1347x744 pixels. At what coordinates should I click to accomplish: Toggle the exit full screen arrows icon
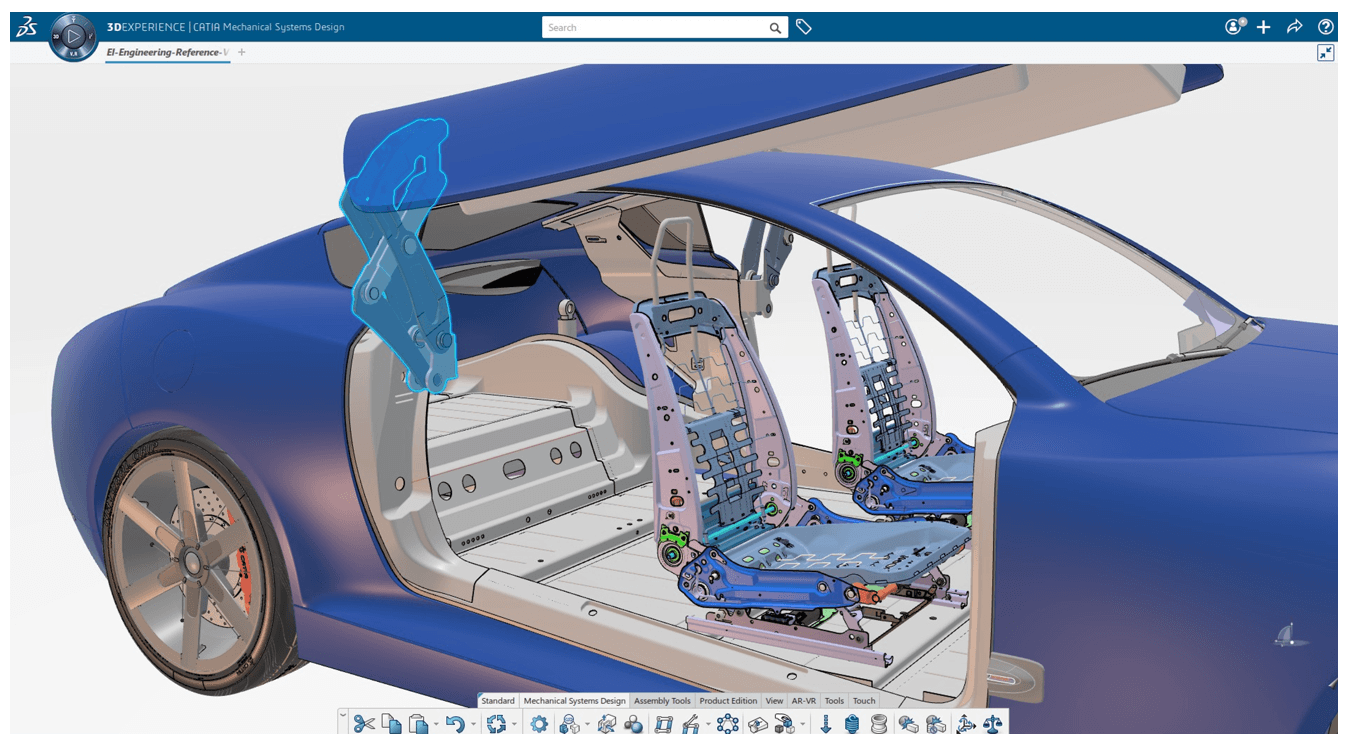point(1326,52)
